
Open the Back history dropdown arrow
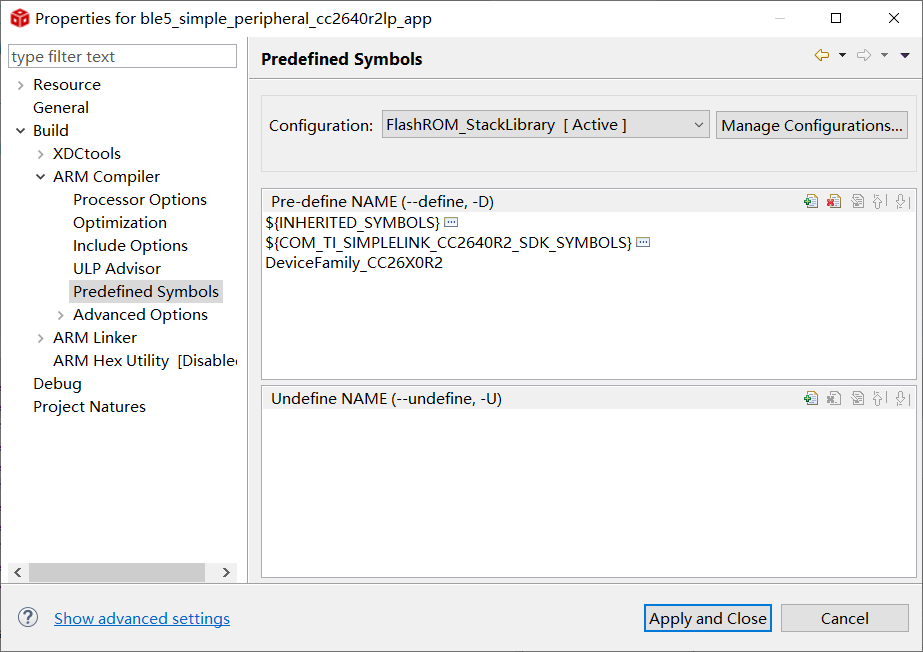pyautogui.click(x=842, y=56)
